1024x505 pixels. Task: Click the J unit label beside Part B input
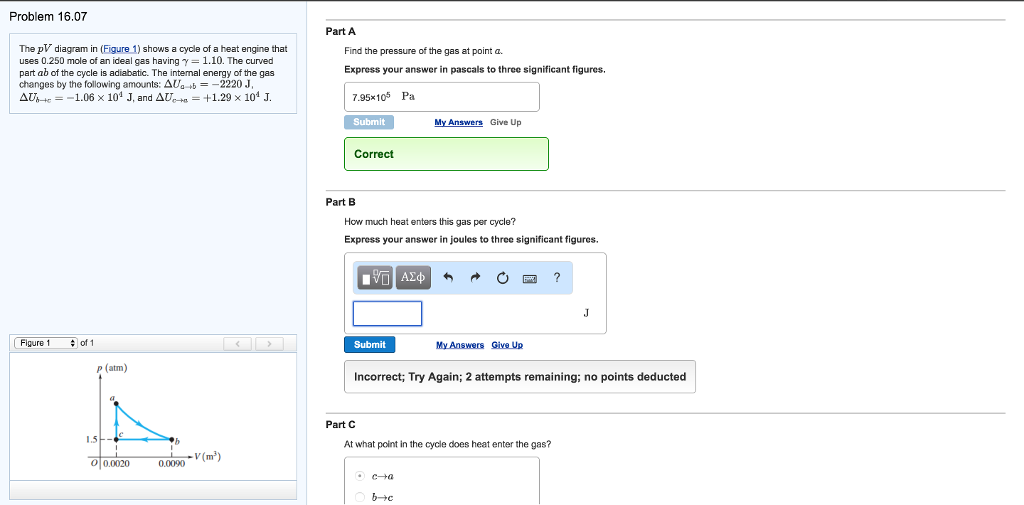coord(586,313)
